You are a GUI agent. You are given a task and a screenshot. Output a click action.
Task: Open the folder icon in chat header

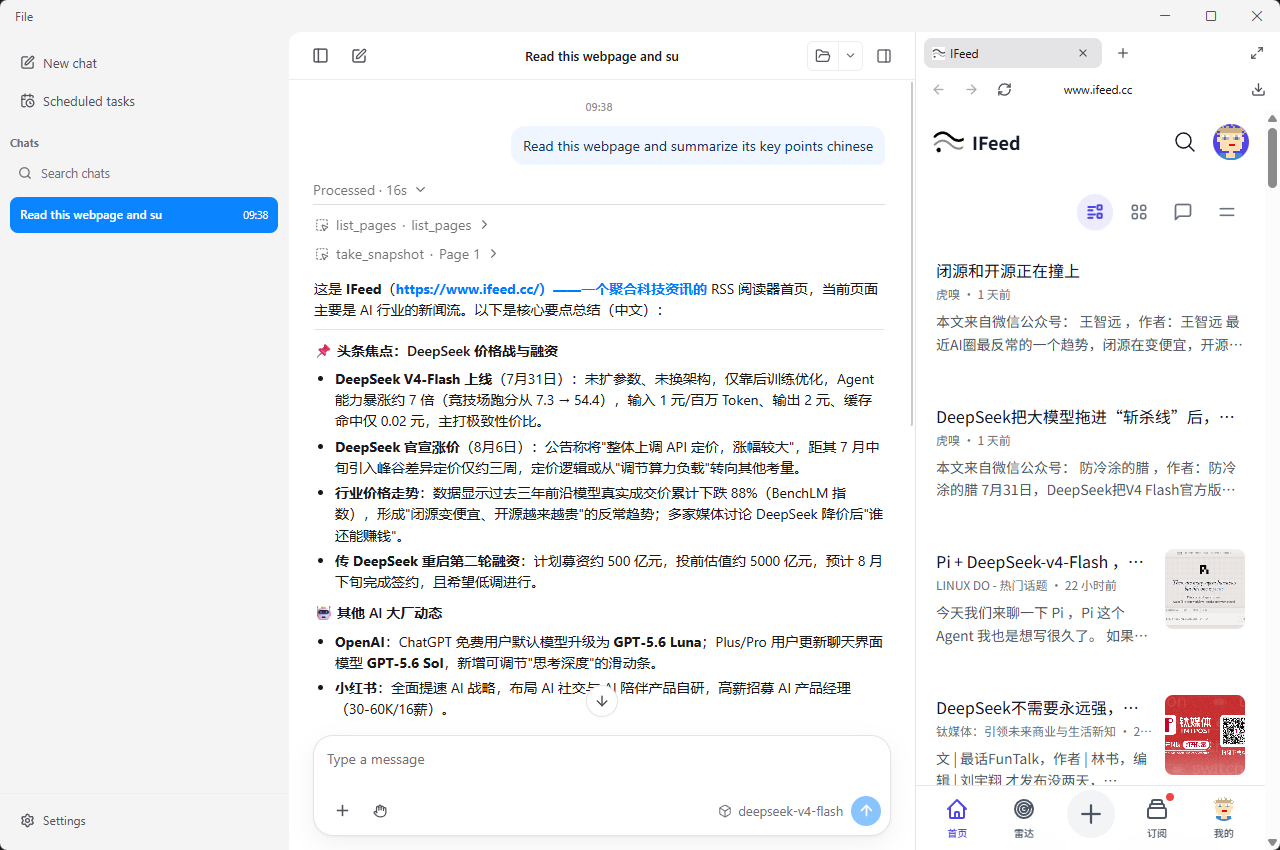pyautogui.click(x=823, y=56)
